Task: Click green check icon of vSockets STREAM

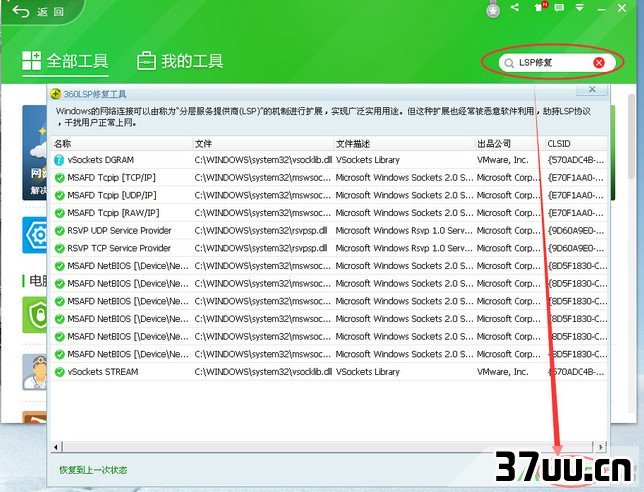Action: pos(60,372)
